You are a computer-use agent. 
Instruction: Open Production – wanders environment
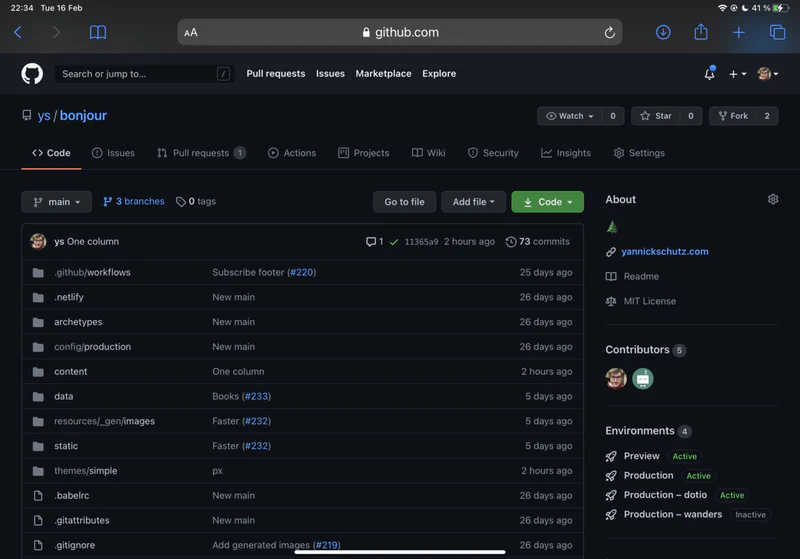(x=672, y=514)
